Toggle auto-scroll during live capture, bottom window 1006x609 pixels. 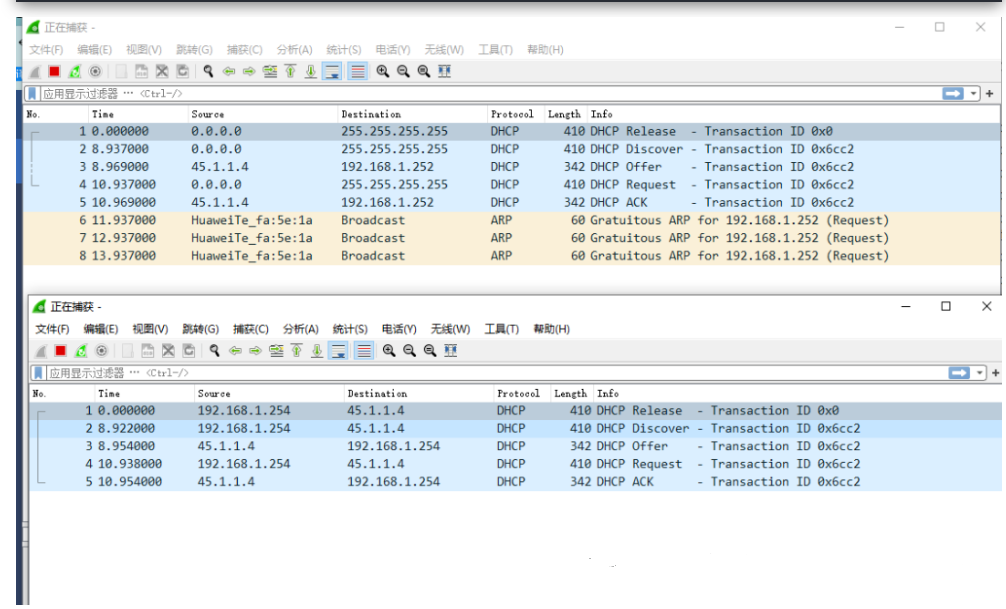(x=338, y=350)
